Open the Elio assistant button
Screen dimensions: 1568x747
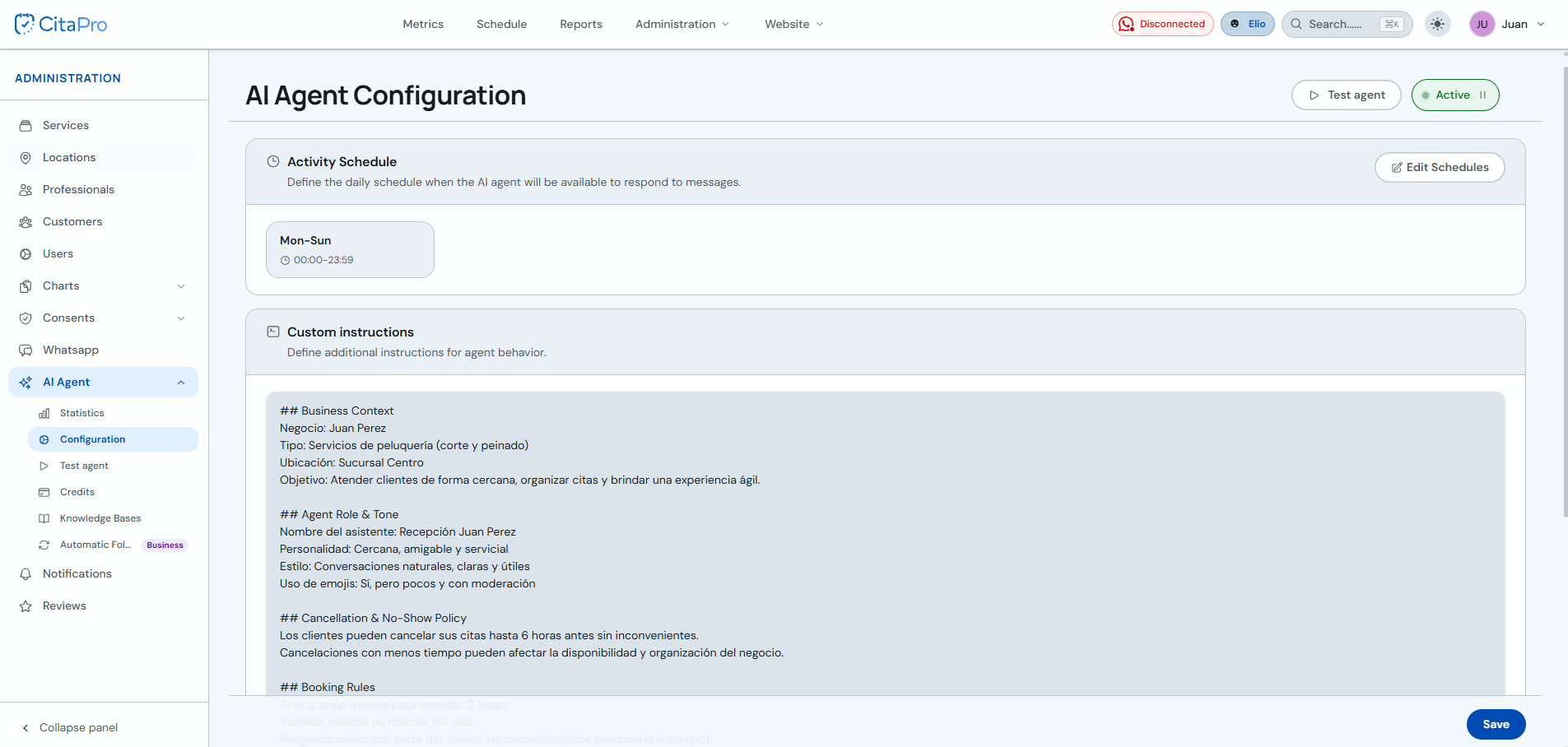click(x=1248, y=24)
